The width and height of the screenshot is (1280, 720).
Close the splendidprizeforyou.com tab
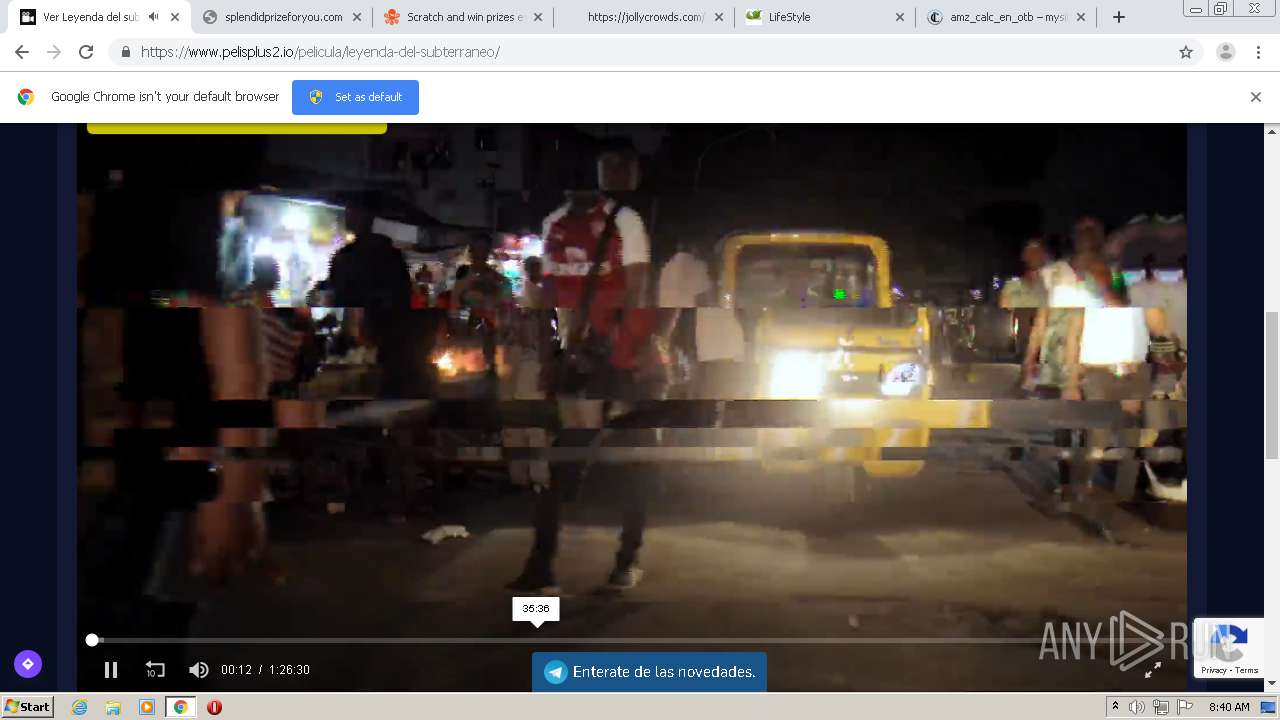(x=357, y=17)
